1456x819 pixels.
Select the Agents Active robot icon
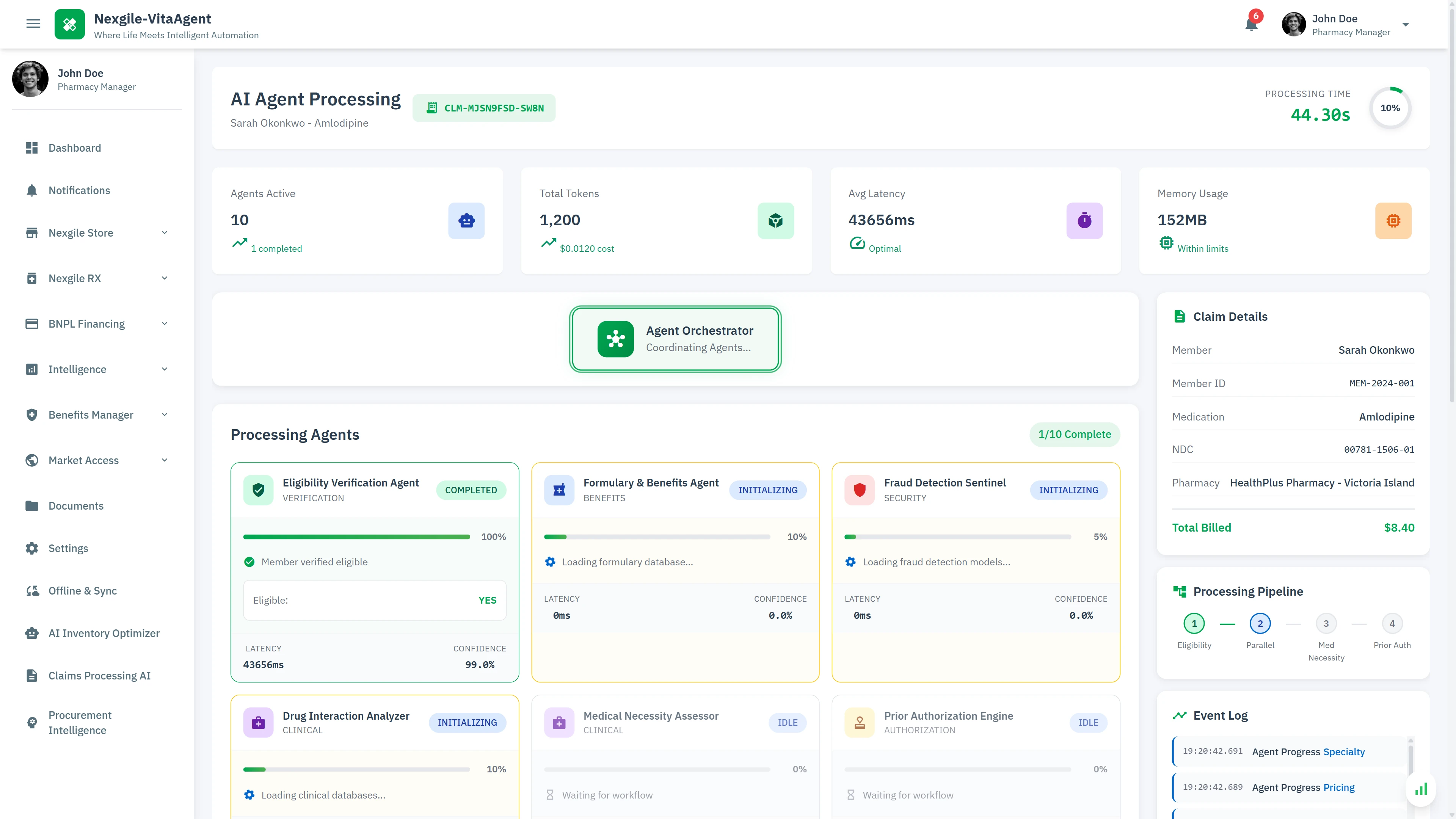pyautogui.click(x=466, y=220)
